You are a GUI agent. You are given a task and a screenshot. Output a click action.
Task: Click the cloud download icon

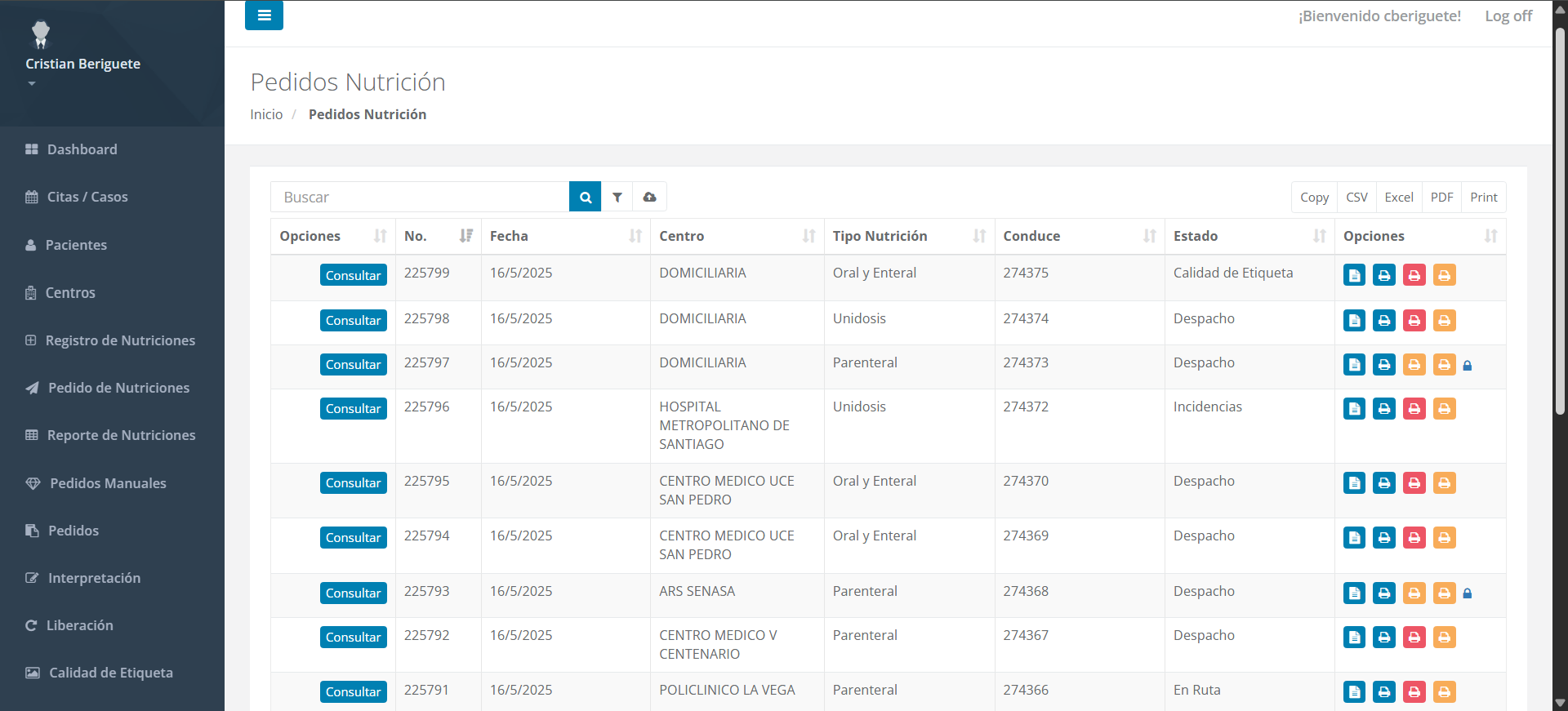coord(649,197)
